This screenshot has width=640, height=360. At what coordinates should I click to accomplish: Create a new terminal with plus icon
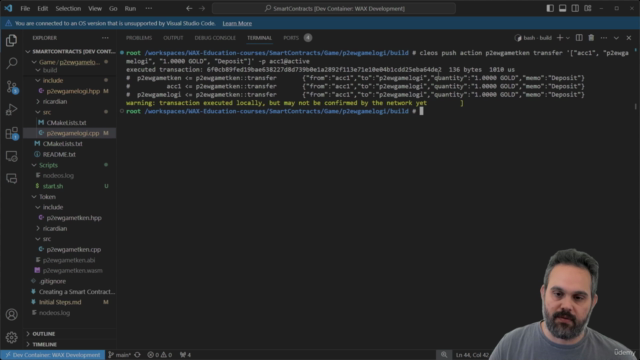pyautogui.click(x=560, y=38)
